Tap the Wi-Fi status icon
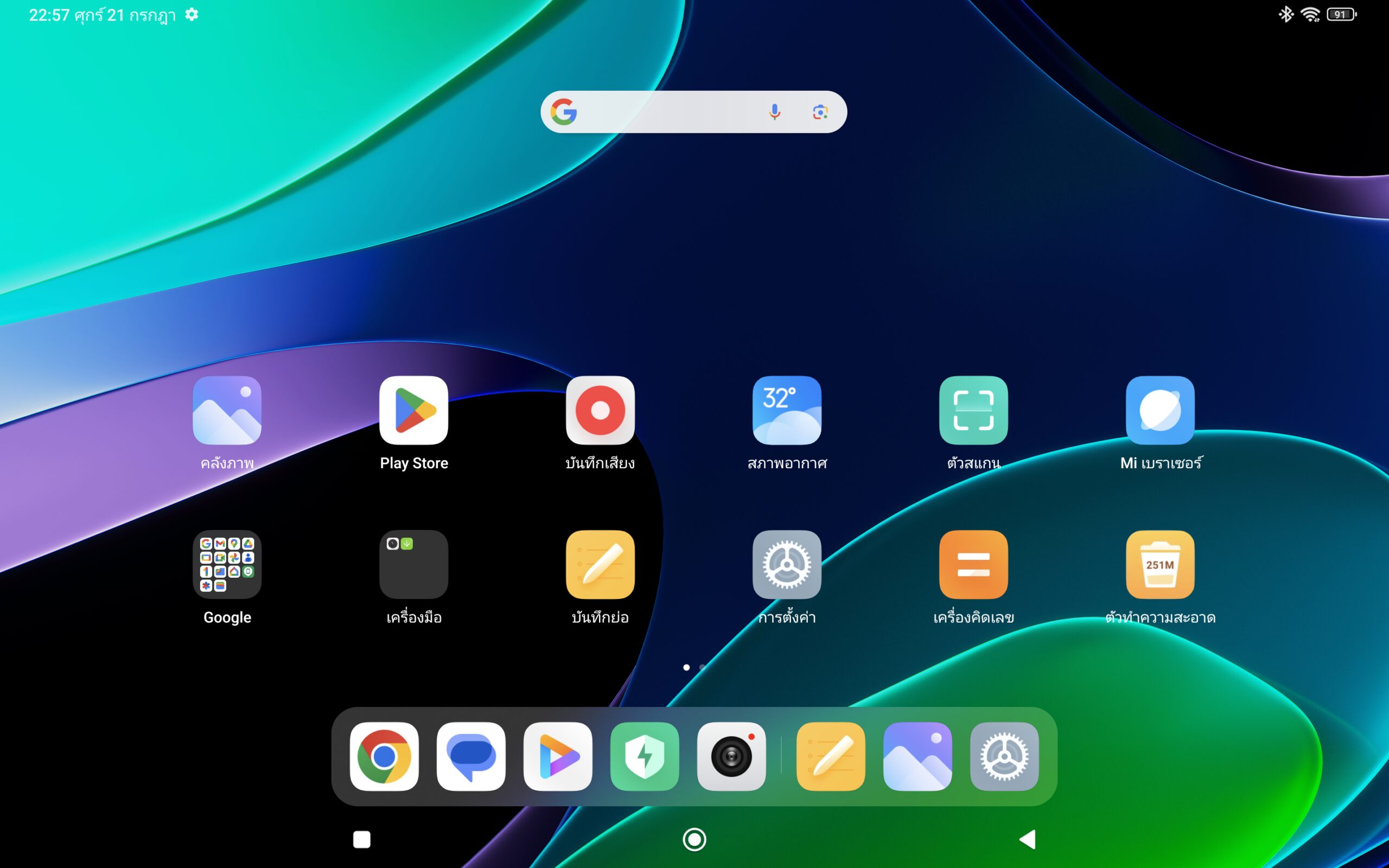 1310,14
